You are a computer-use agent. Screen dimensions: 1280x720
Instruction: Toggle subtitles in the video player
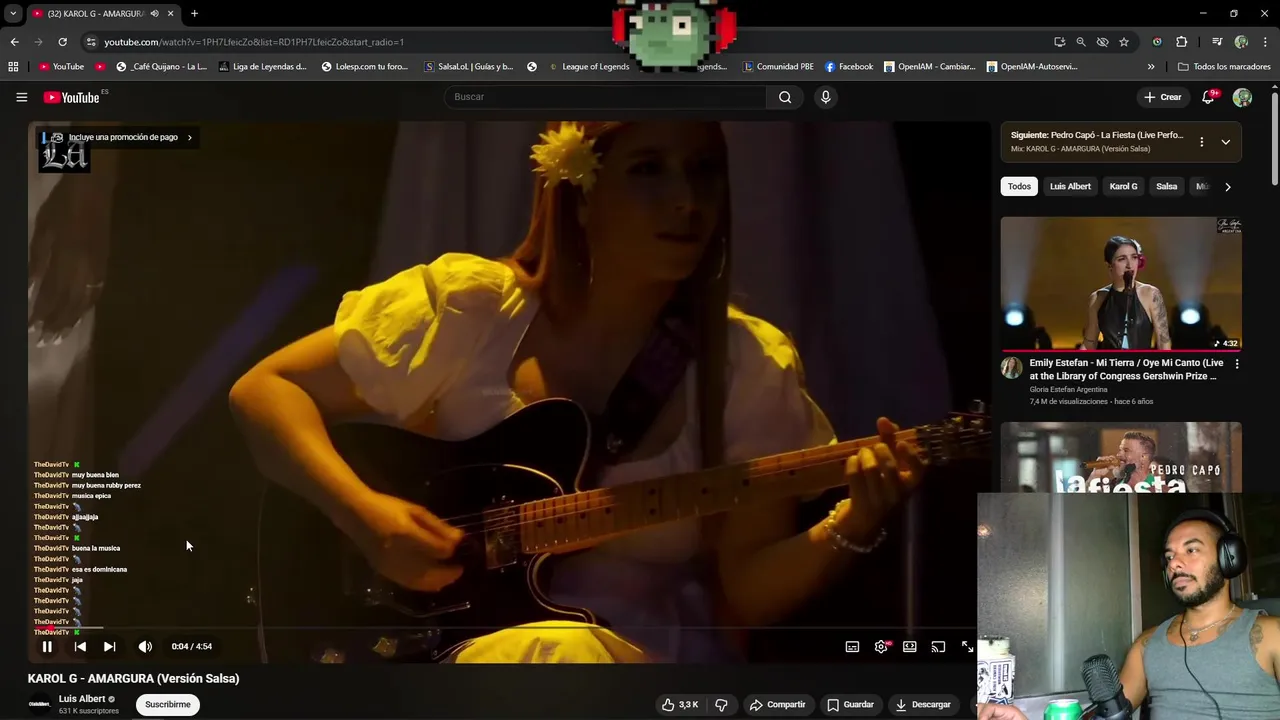pos(852,646)
